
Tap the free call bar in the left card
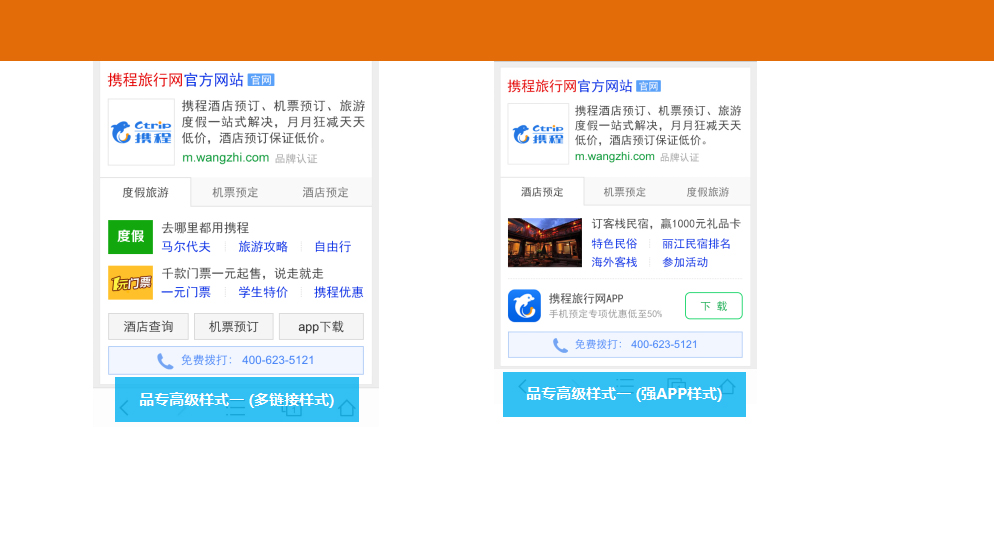236,360
